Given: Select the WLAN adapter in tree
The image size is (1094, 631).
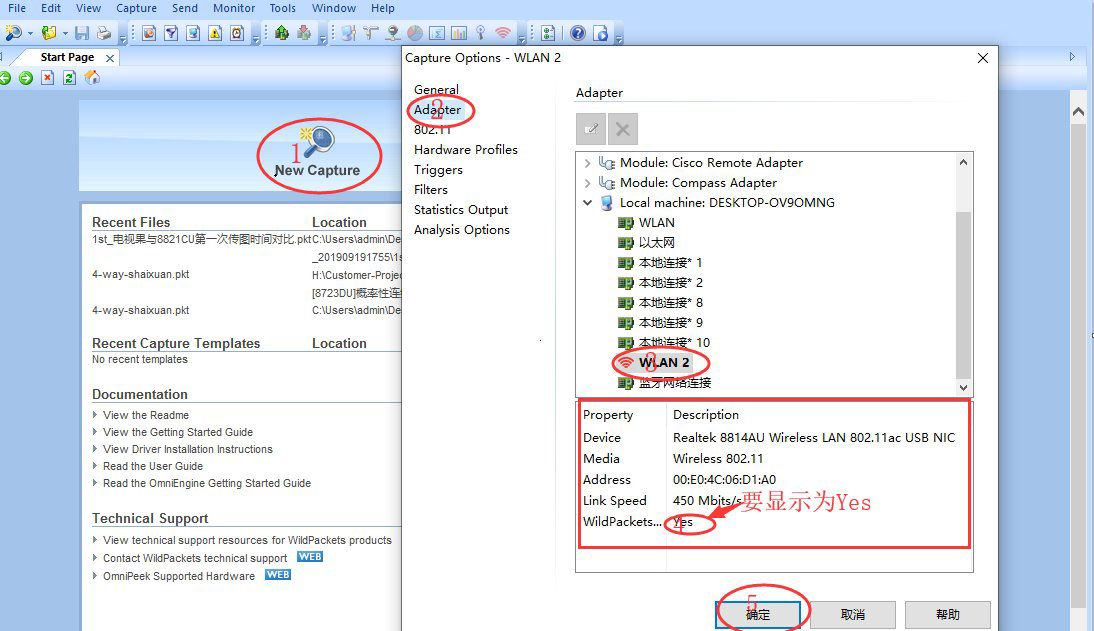Looking at the screenshot, I should (x=657, y=223).
